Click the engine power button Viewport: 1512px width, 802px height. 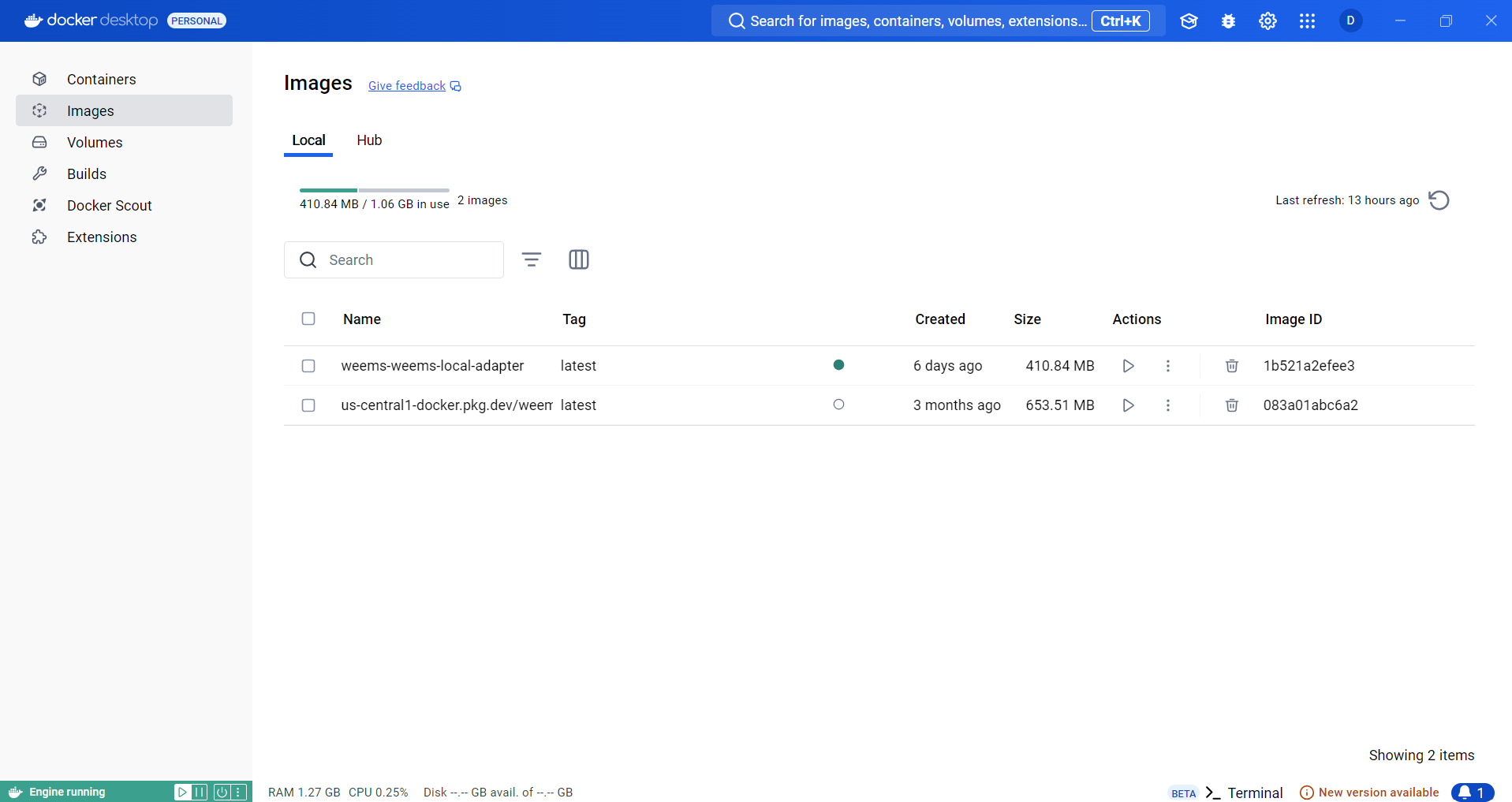click(x=222, y=792)
